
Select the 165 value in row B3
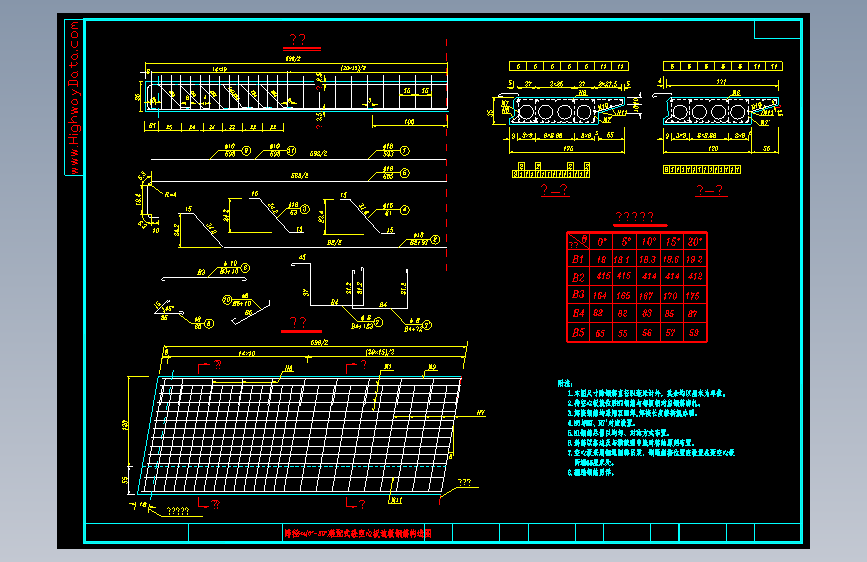point(623,296)
